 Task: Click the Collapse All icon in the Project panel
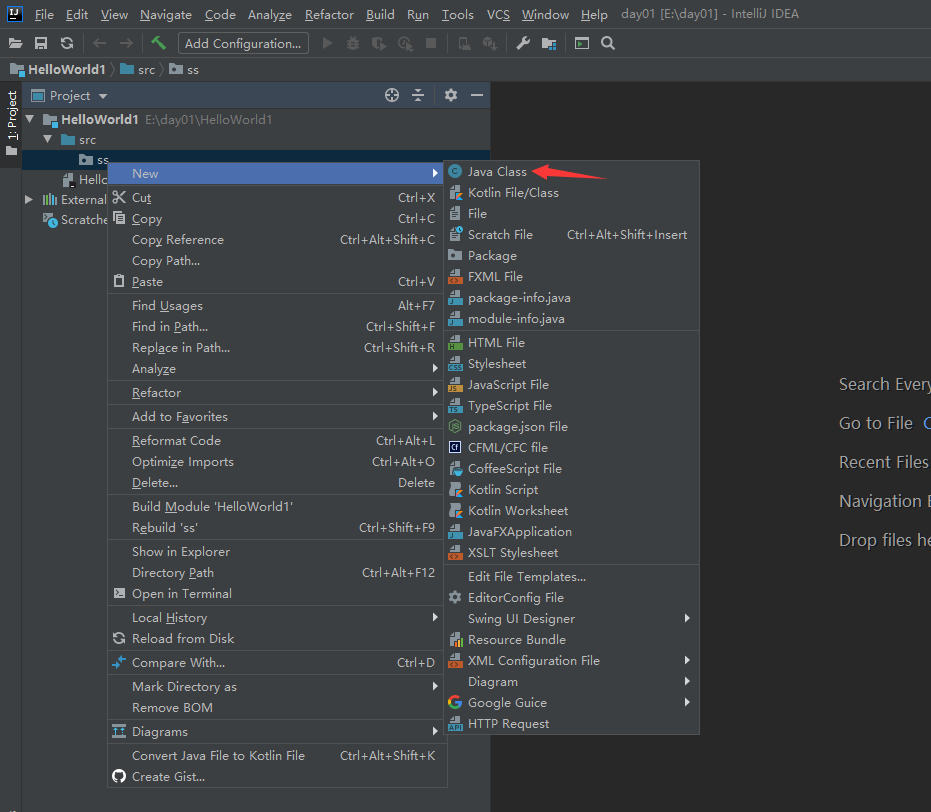coord(418,95)
